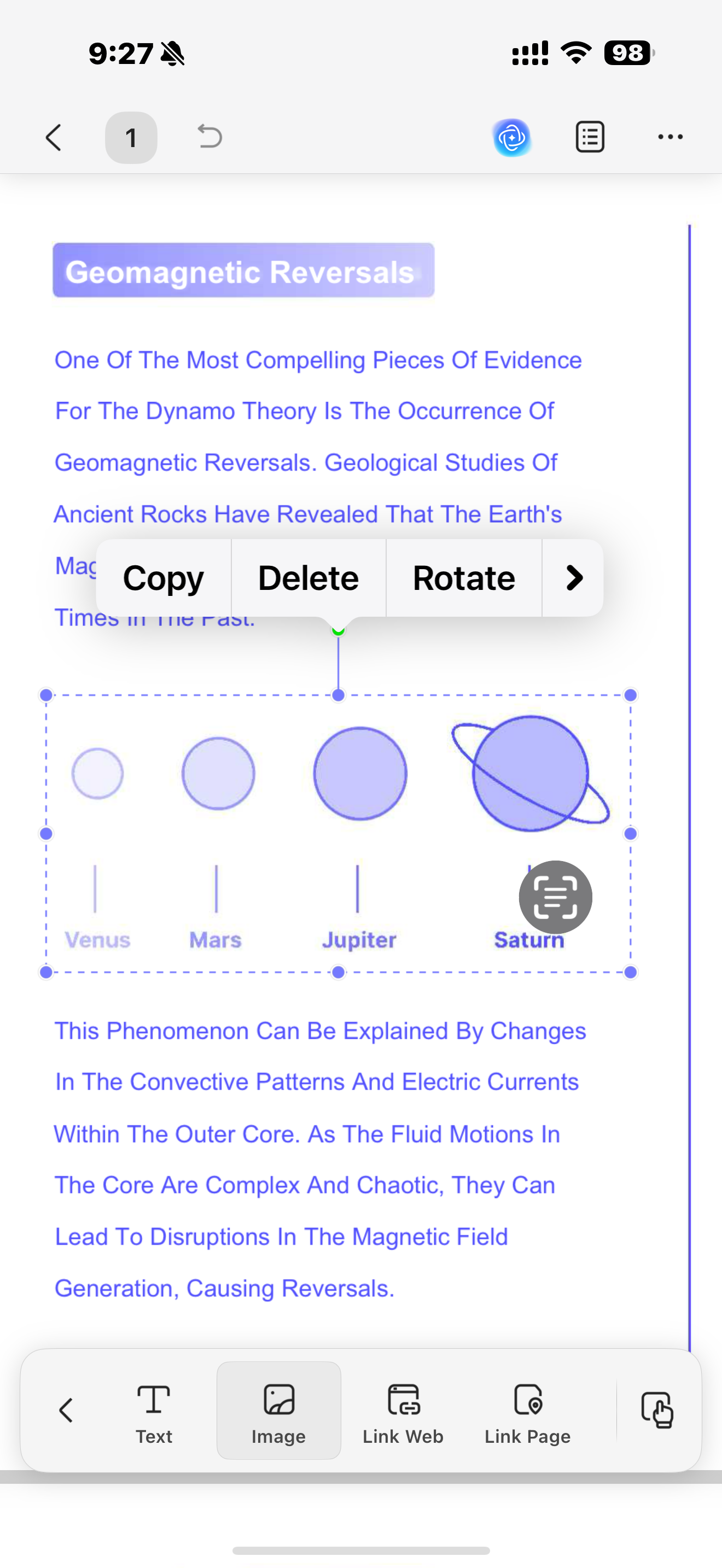Select Rotate in the popup menu
Screen dimensions: 722x1568
pyautogui.click(x=464, y=578)
